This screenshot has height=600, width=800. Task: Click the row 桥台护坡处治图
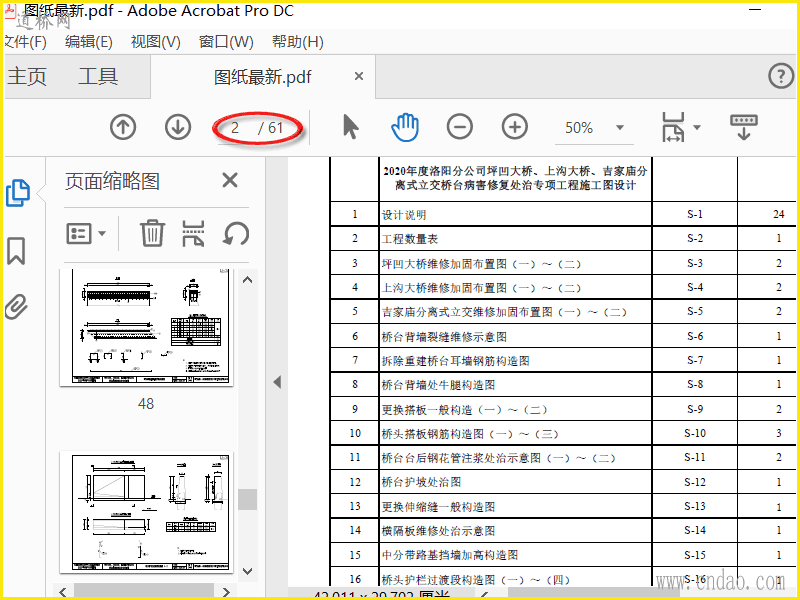tap(563, 482)
